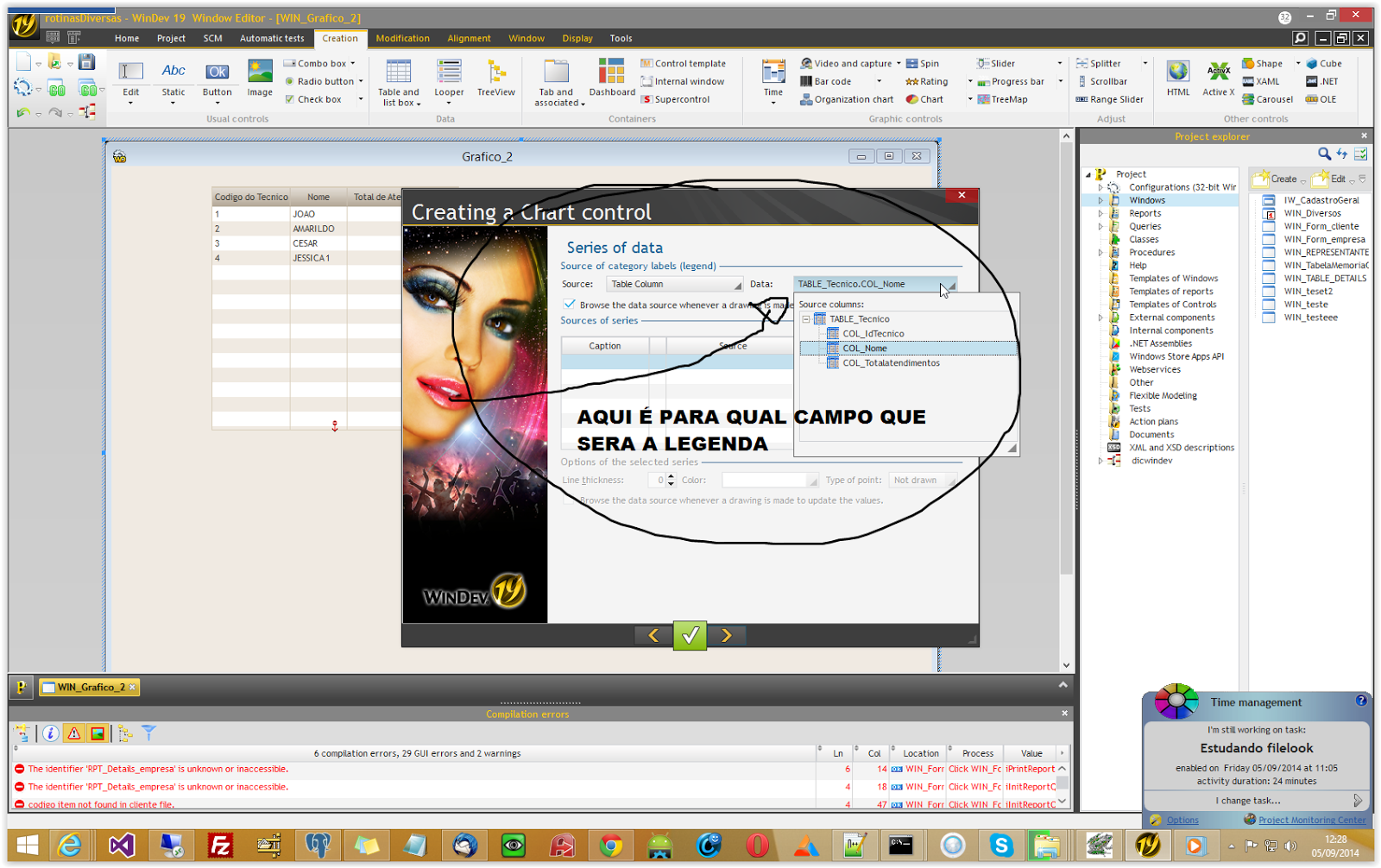Viewport: 1381px width, 868px height.
Task: Show compilation warnings with the triangle icon
Action: pos(74,733)
